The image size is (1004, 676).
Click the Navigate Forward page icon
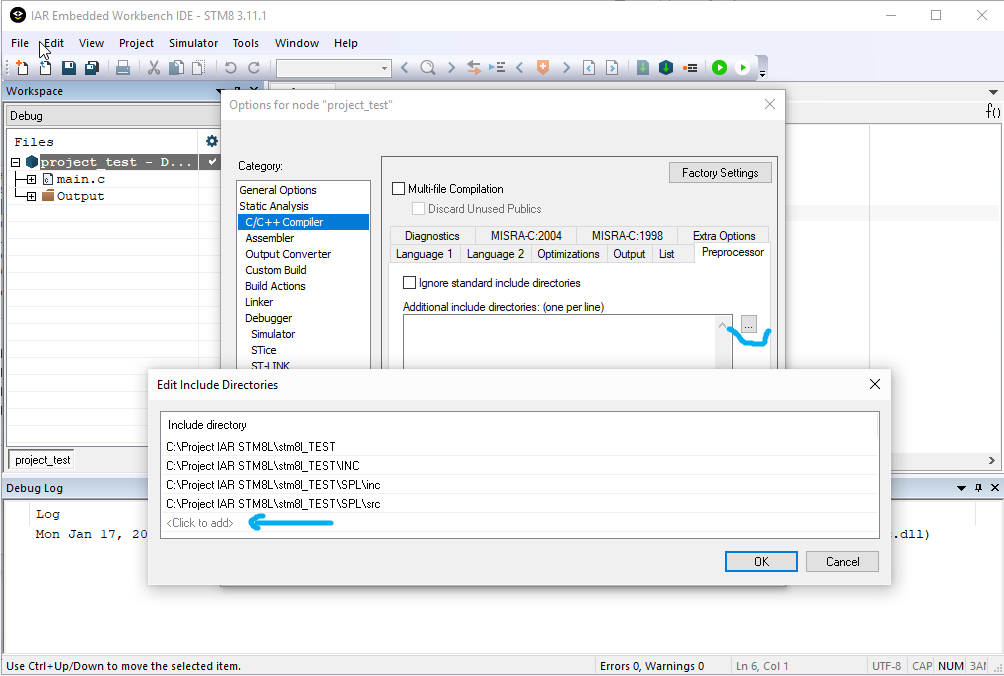click(x=612, y=67)
